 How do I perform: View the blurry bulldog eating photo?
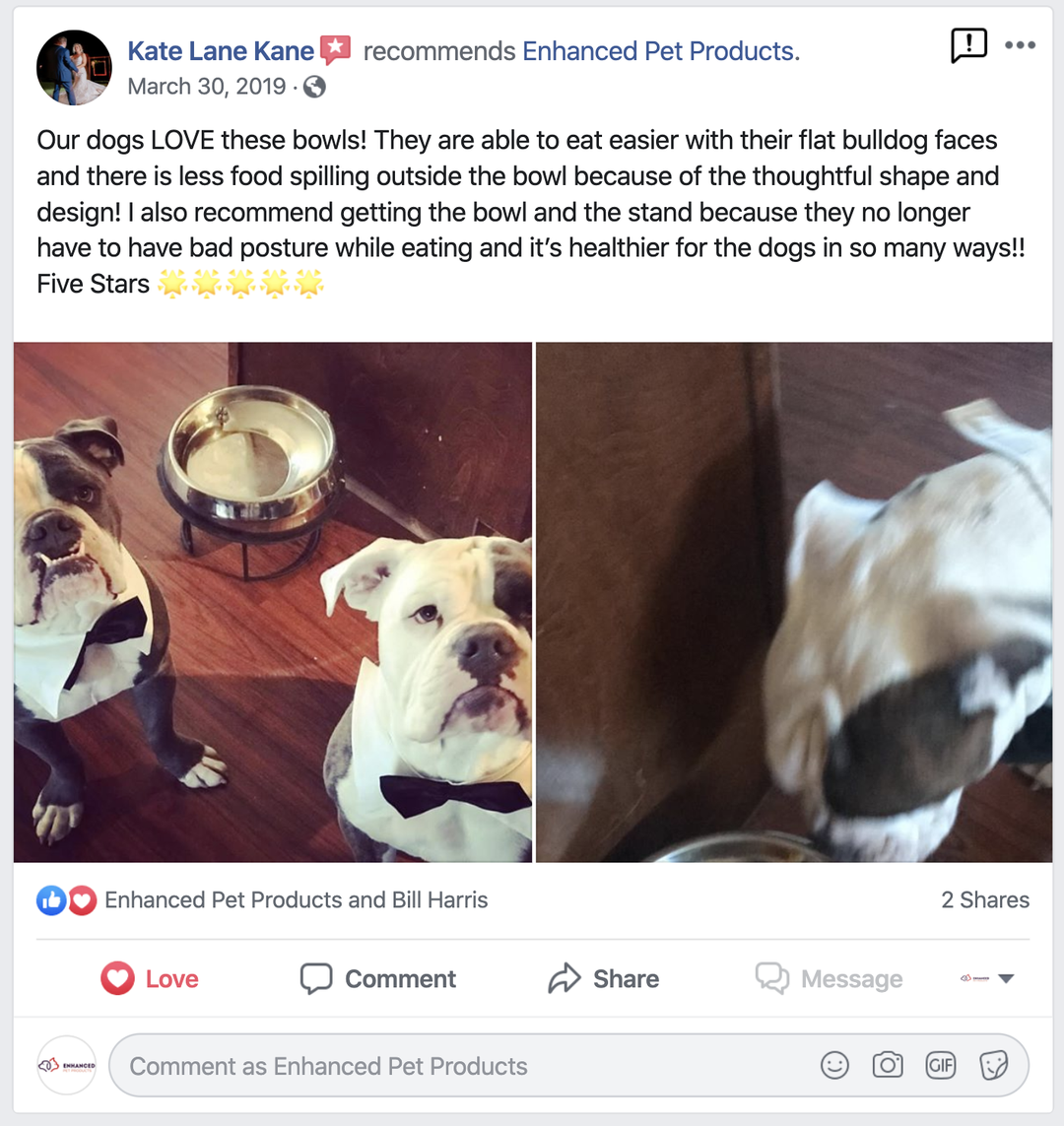794,602
